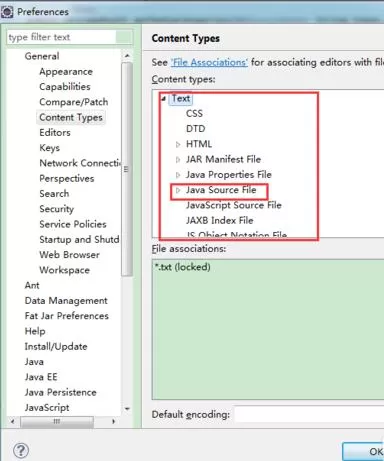Select General in the preferences tree
Screen dimensions: 384x461
pos(42,56)
